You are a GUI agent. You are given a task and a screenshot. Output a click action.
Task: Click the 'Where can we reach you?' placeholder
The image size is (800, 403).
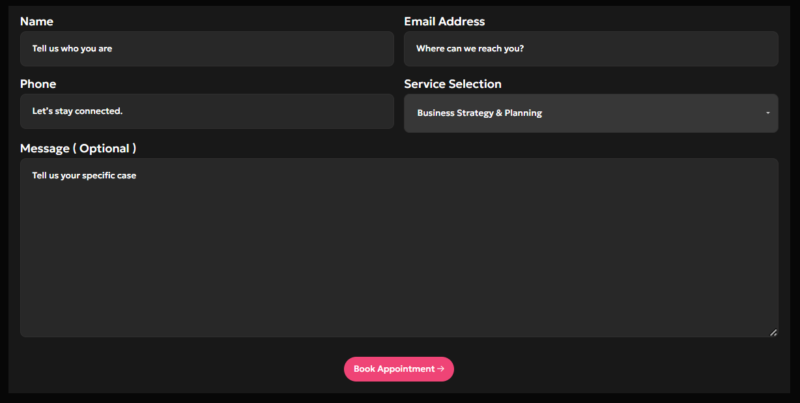(470, 48)
